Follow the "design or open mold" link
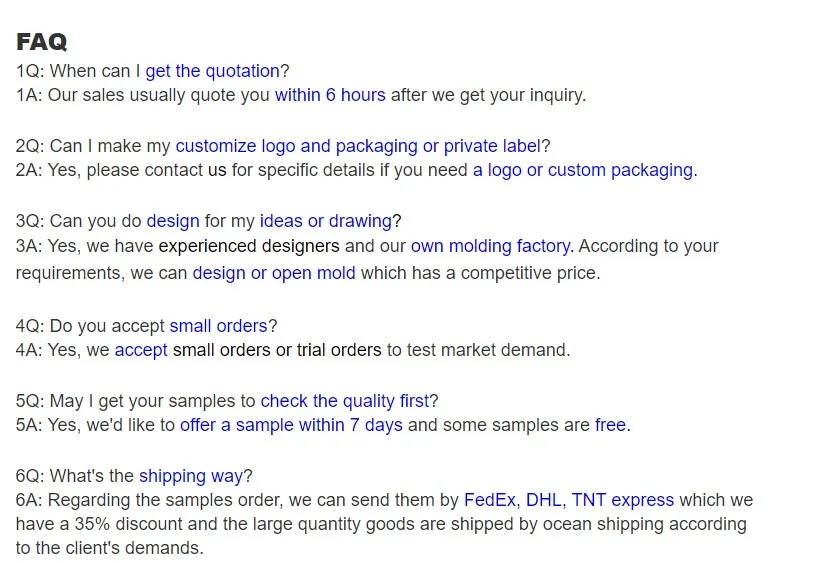 click(274, 273)
